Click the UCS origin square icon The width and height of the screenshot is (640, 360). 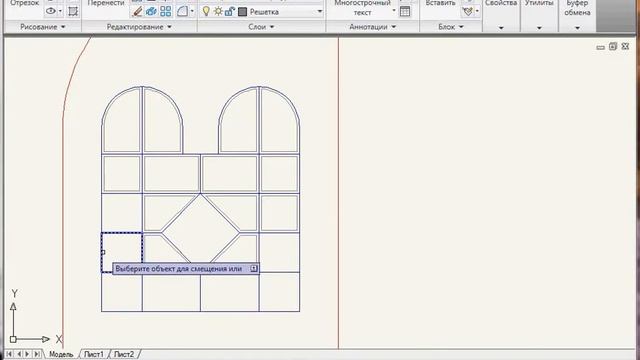tap(13, 339)
